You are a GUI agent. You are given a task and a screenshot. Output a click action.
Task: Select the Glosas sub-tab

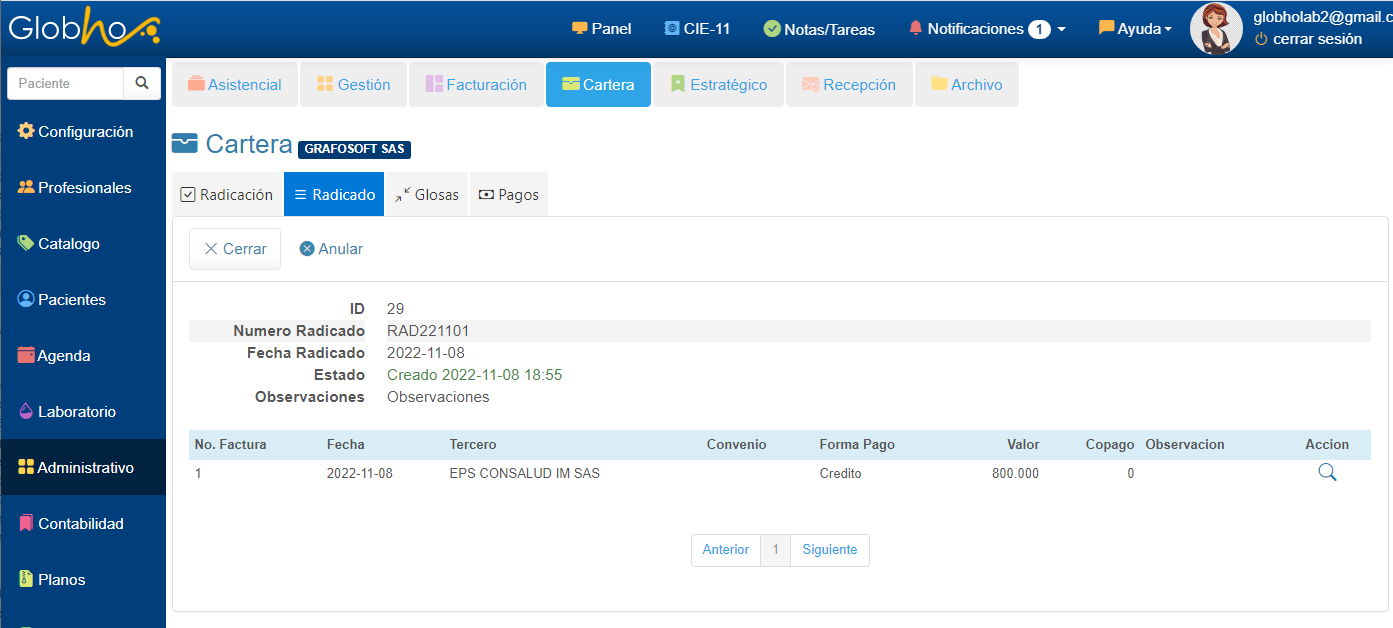click(427, 195)
